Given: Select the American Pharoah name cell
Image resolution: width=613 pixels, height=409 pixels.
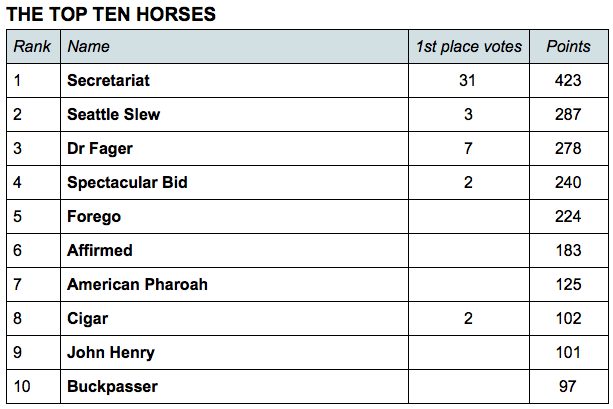Looking at the screenshot, I should (235, 285).
